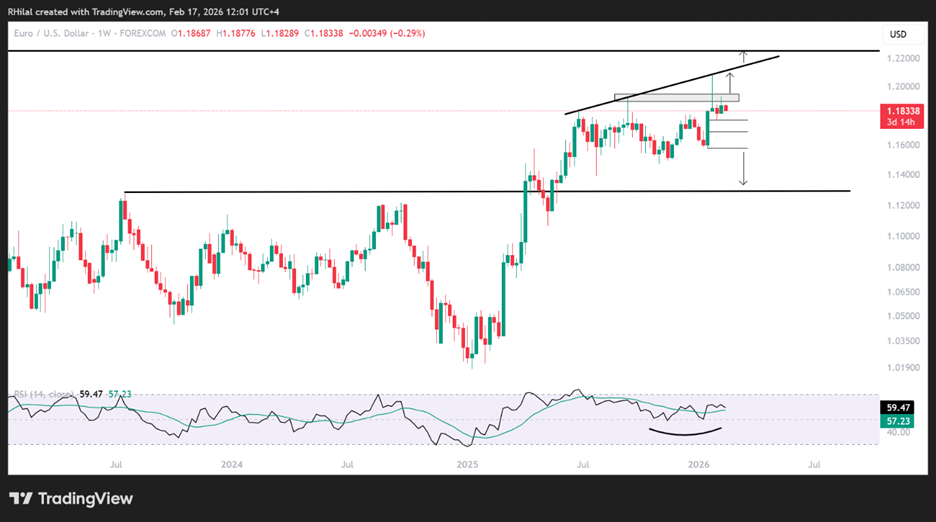Click the 1.14000 price axis label

903,174
